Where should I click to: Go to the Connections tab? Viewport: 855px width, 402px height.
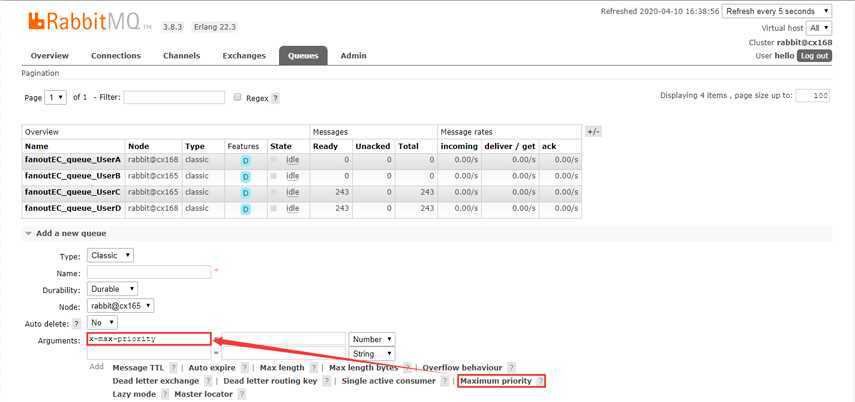click(x=116, y=56)
